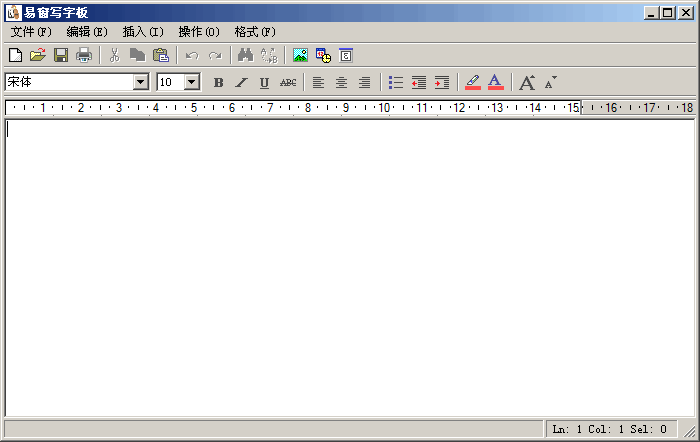Save document with the floppy disk icon
The image size is (700, 442).
pos(61,55)
